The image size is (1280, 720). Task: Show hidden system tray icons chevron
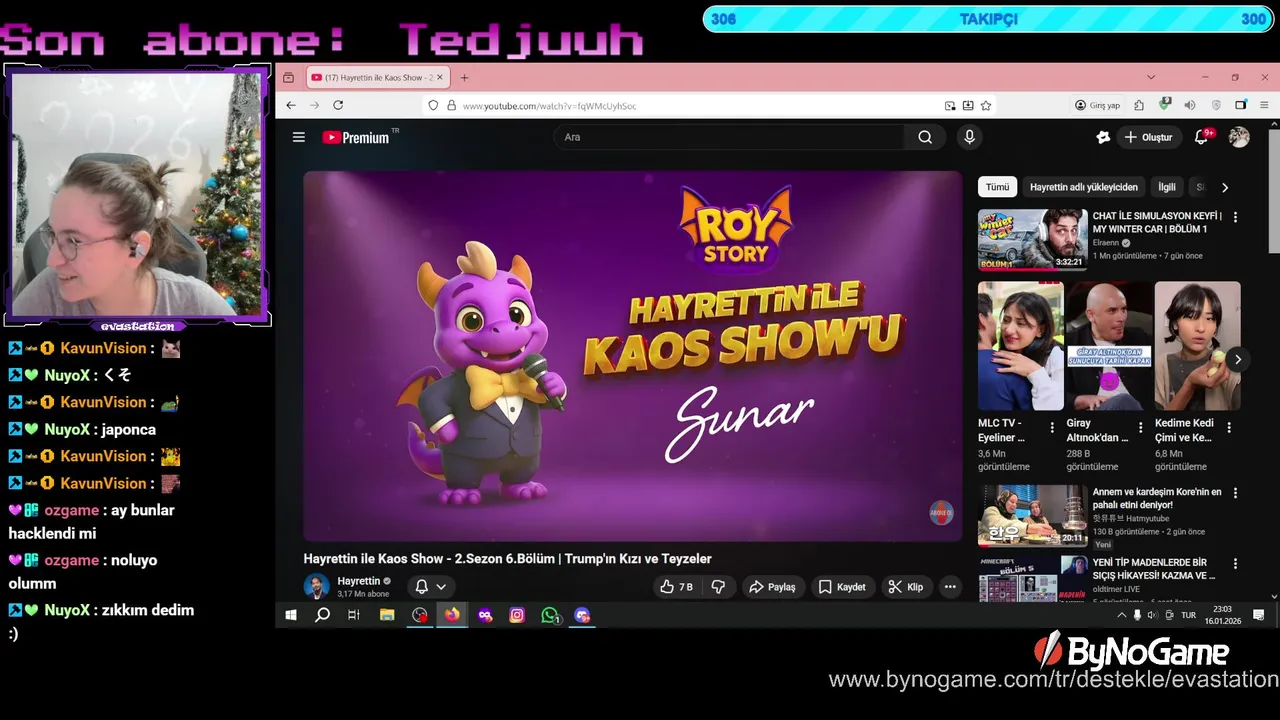click(x=1121, y=615)
